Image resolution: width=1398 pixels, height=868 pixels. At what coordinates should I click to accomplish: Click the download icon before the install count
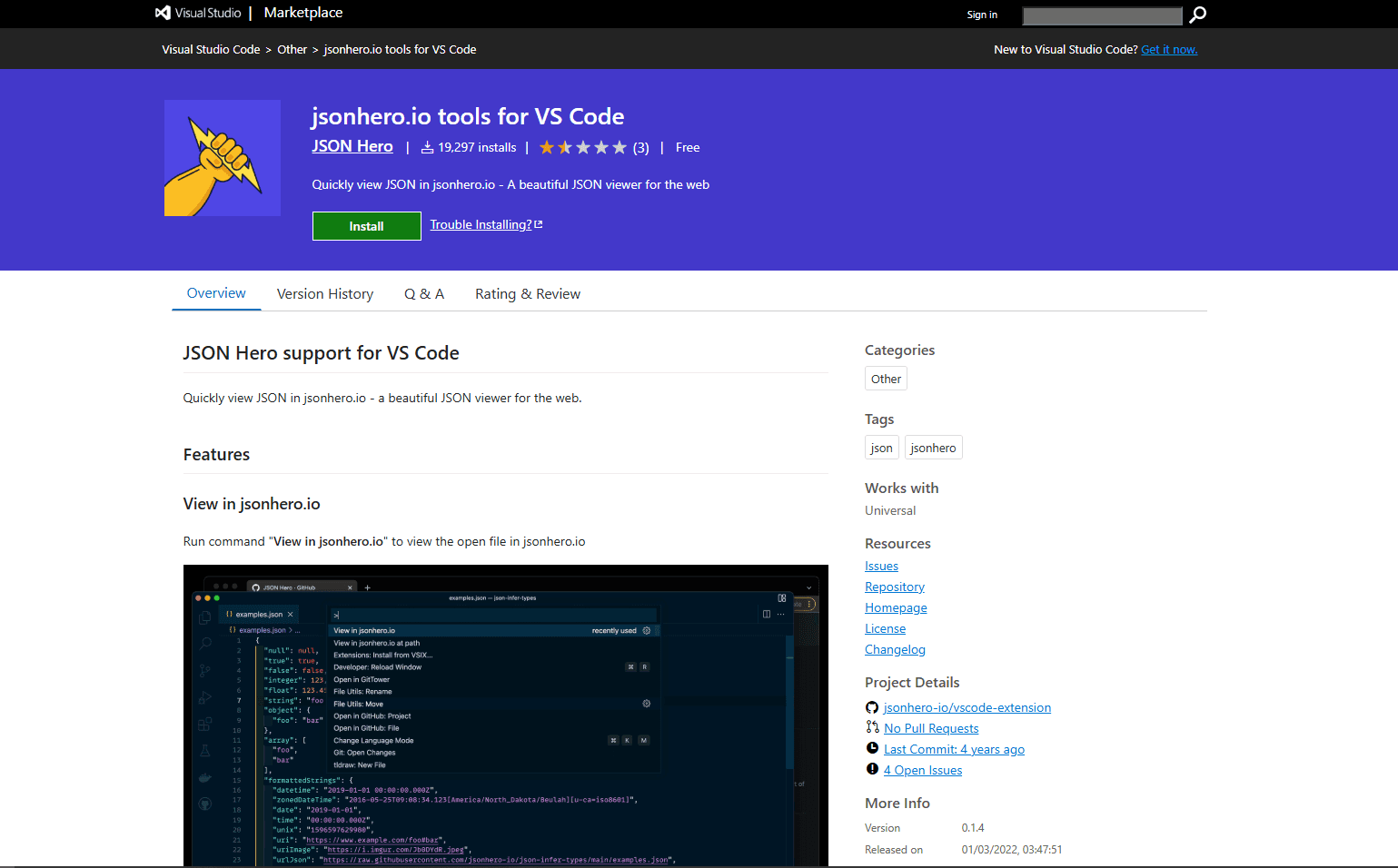tap(427, 146)
